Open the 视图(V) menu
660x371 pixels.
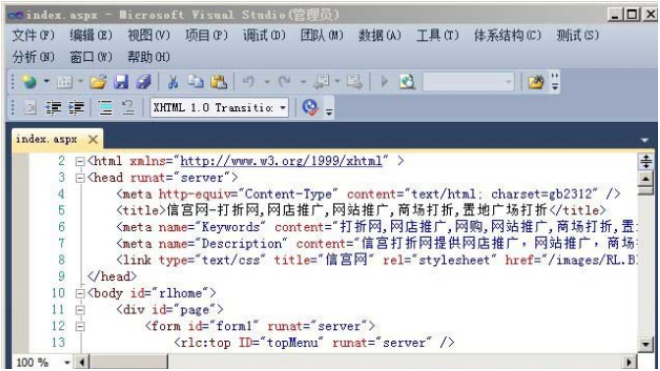click(149, 35)
